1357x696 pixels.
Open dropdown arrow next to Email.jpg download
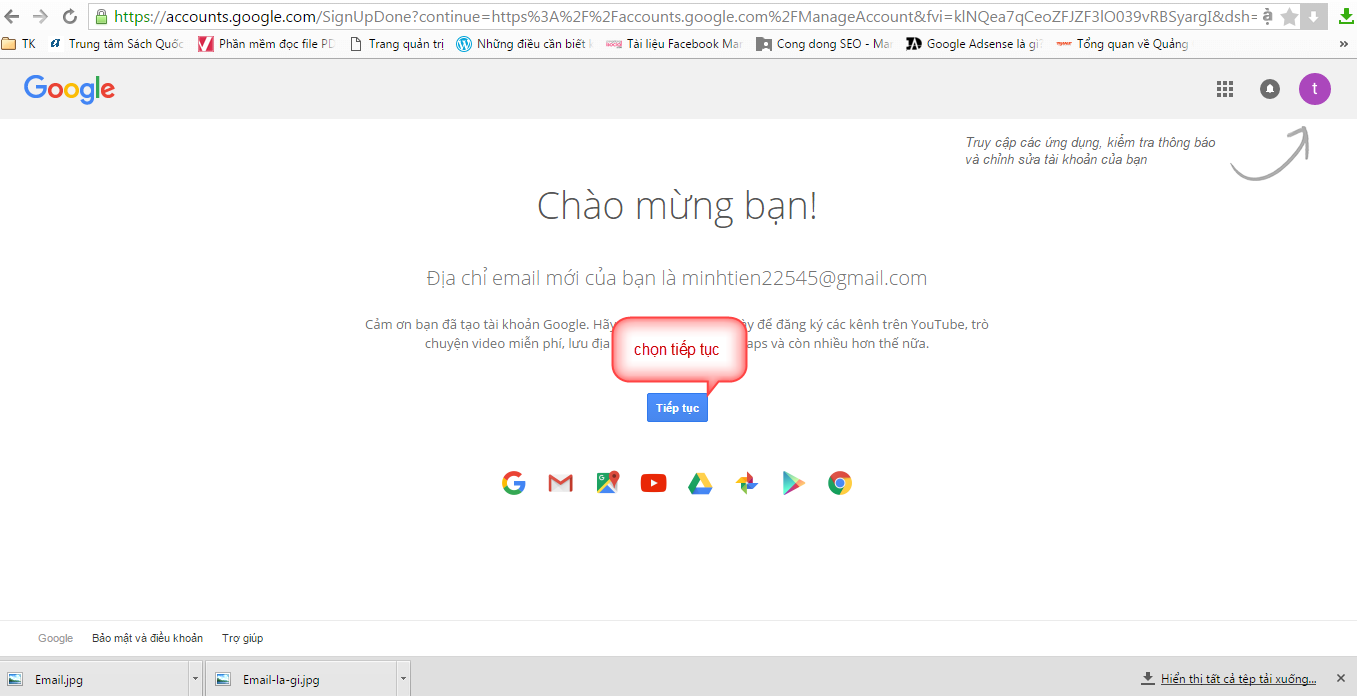194,678
